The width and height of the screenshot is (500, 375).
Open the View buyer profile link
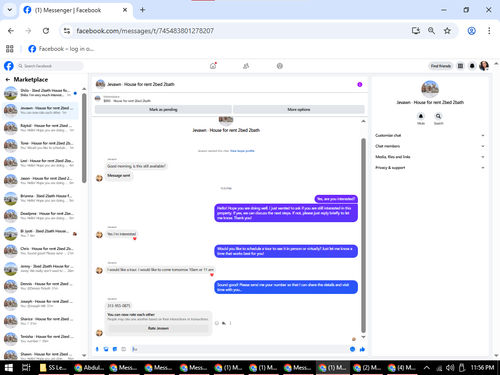[x=242, y=151]
